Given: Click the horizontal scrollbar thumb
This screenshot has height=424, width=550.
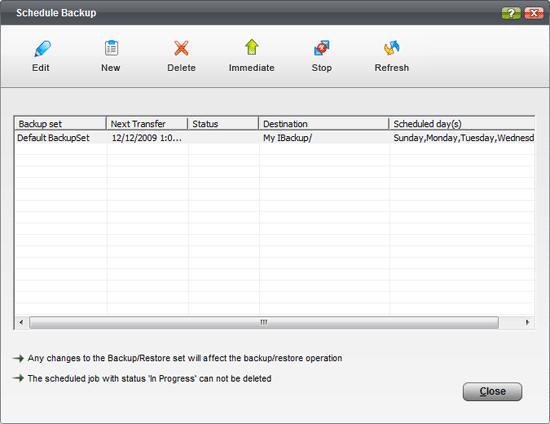Looking at the screenshot, I should point(264,322).
